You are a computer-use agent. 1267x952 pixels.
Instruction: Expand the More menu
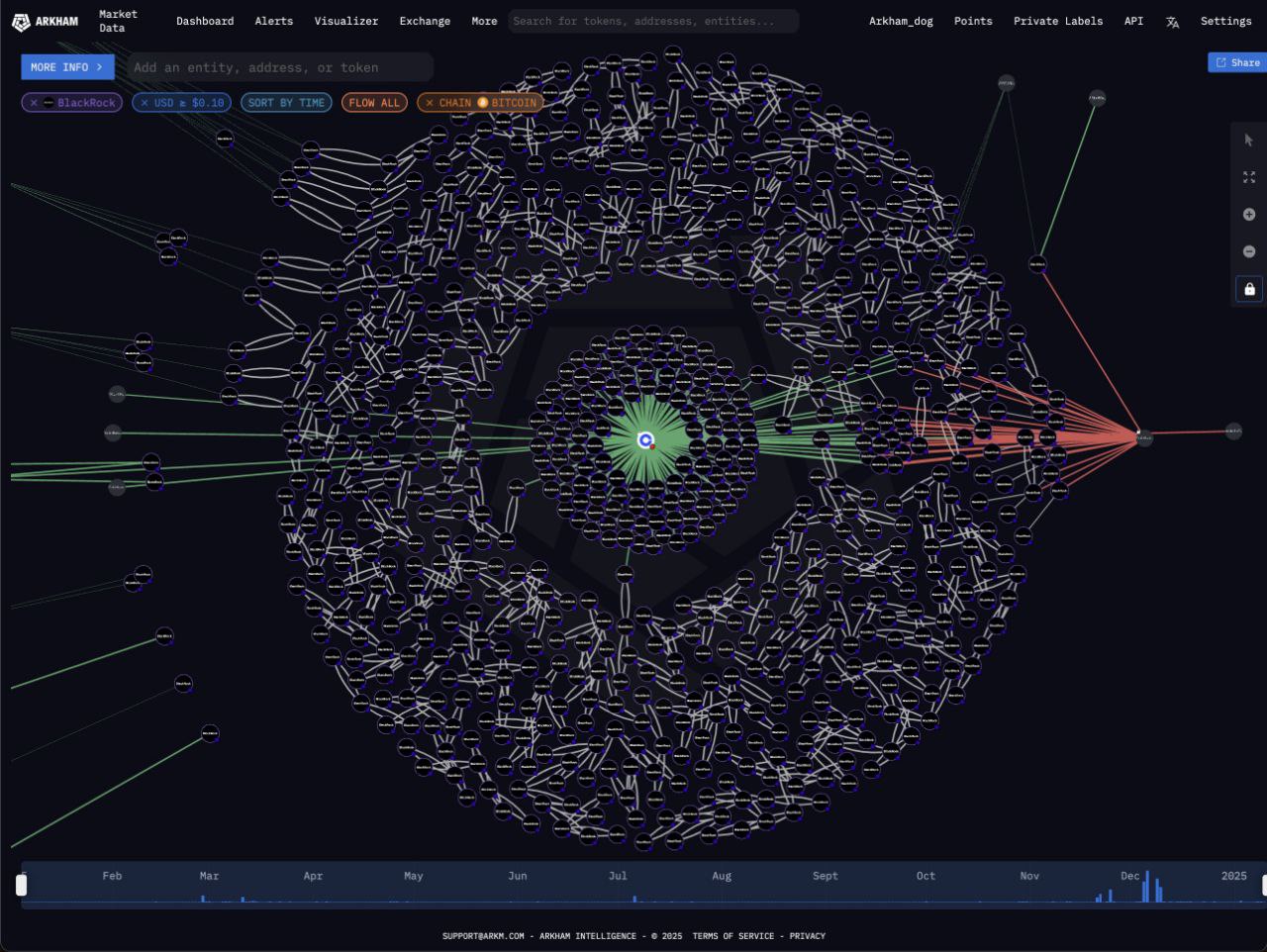coord(484,21)
